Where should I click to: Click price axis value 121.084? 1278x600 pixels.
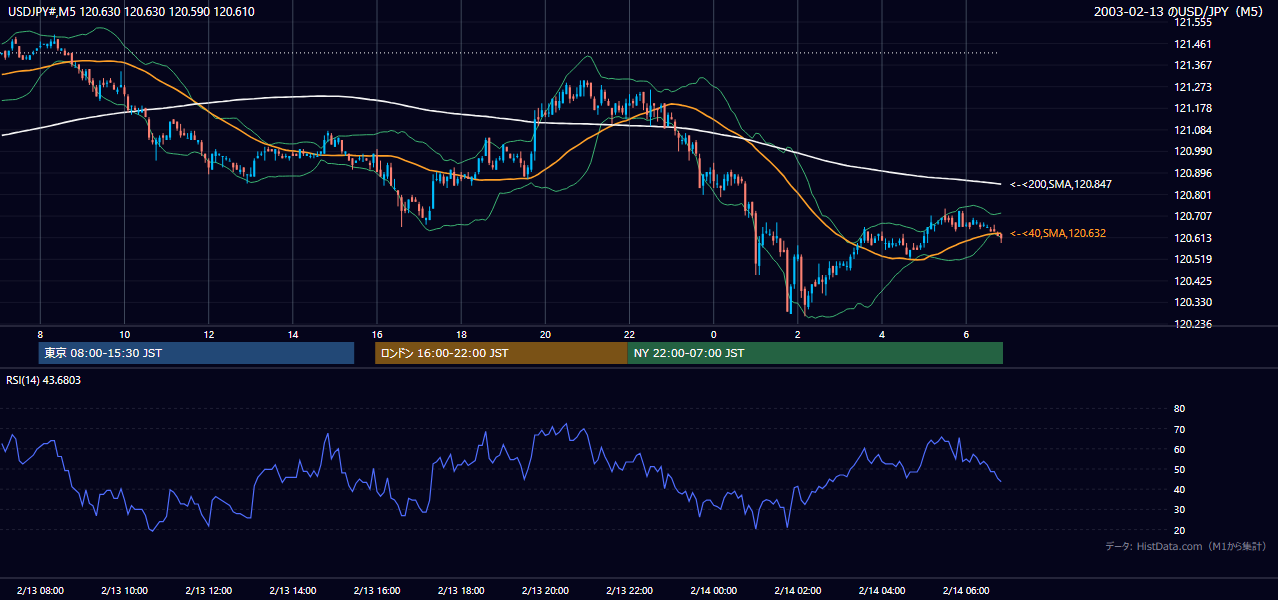point(1193,130)
